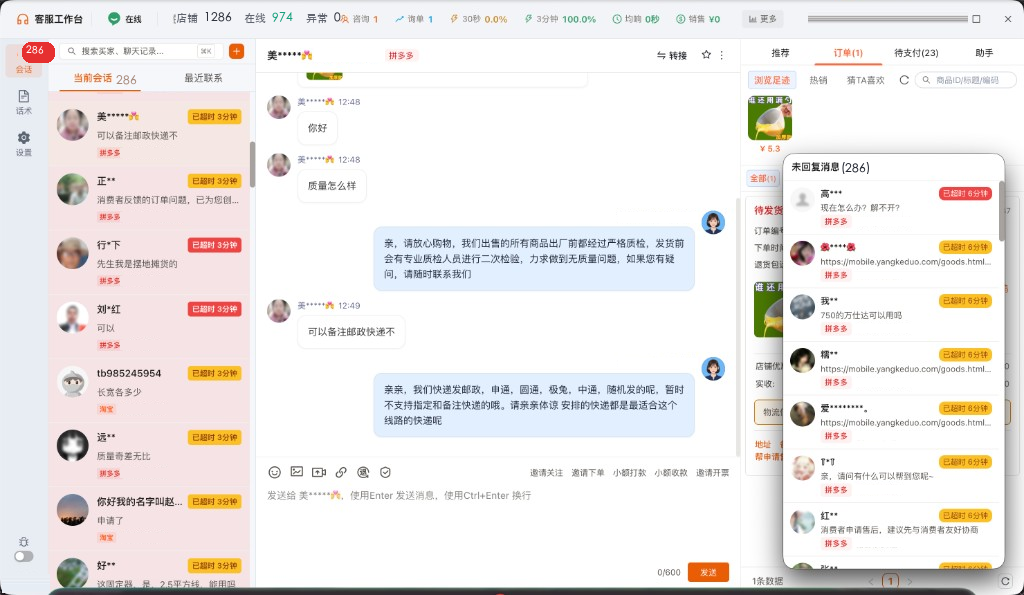Screen dimensions: 1024x595
Task: Select the 全部(1) order filter
Action: [763, 178]
